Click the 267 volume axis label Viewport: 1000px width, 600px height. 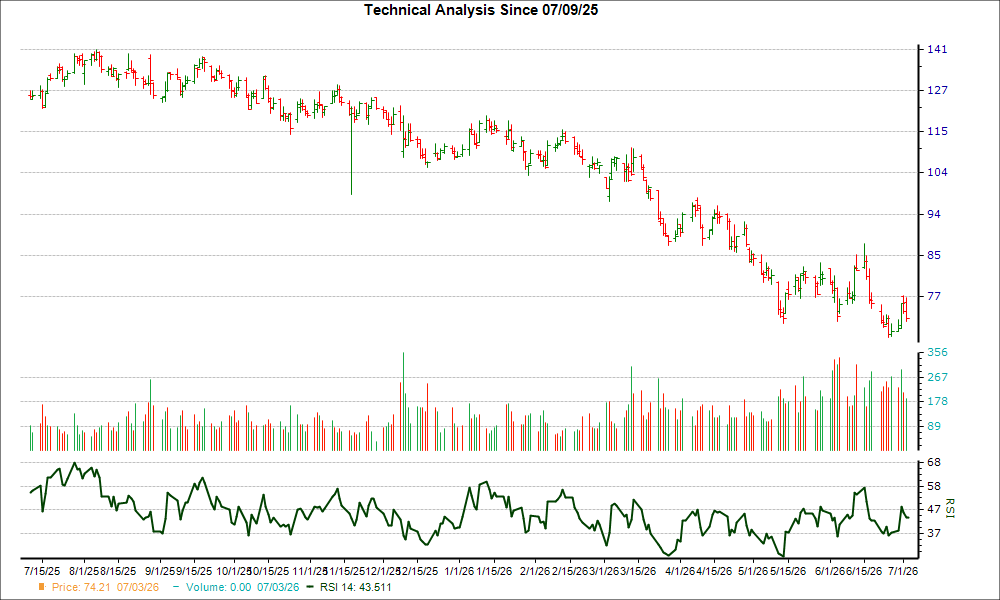[x=937, y=377]
